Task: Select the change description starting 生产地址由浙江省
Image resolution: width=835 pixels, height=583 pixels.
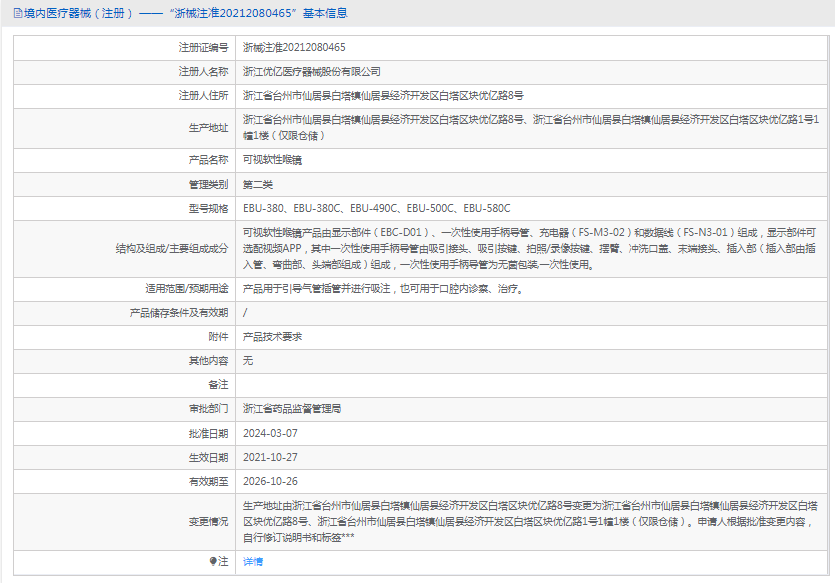Action: (x=530, y=521)
